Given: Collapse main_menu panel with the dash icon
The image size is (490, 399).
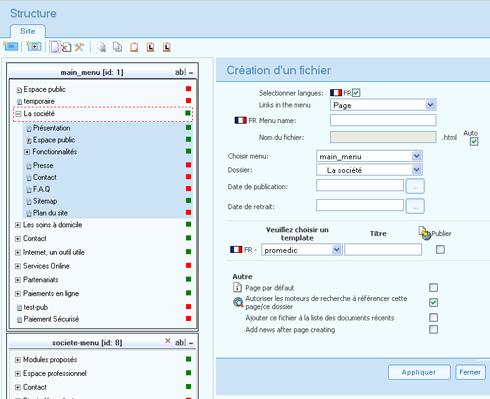Looking at the screenshot, I should coord(191,72).
